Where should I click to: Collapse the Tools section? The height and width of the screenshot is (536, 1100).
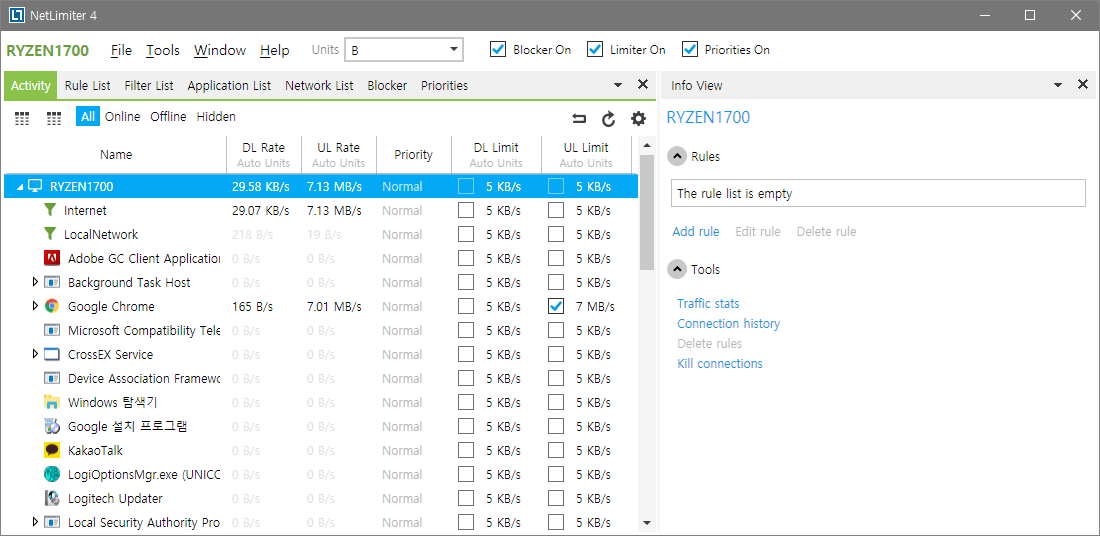676,269
